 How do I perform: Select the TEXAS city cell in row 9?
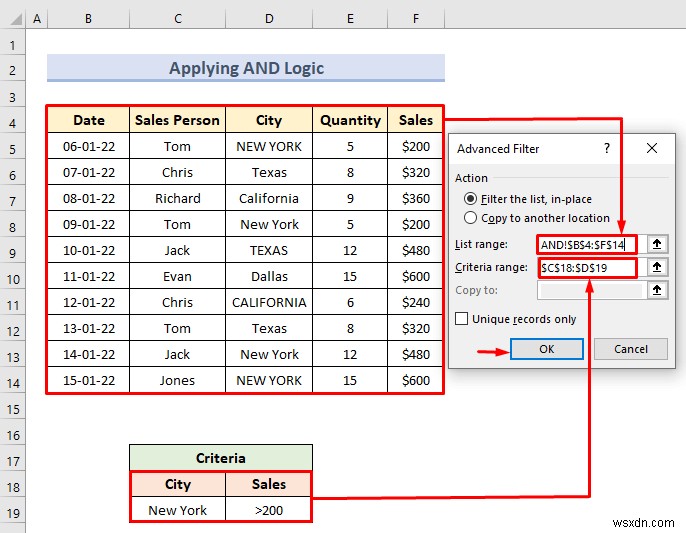(x=269, y=250)
